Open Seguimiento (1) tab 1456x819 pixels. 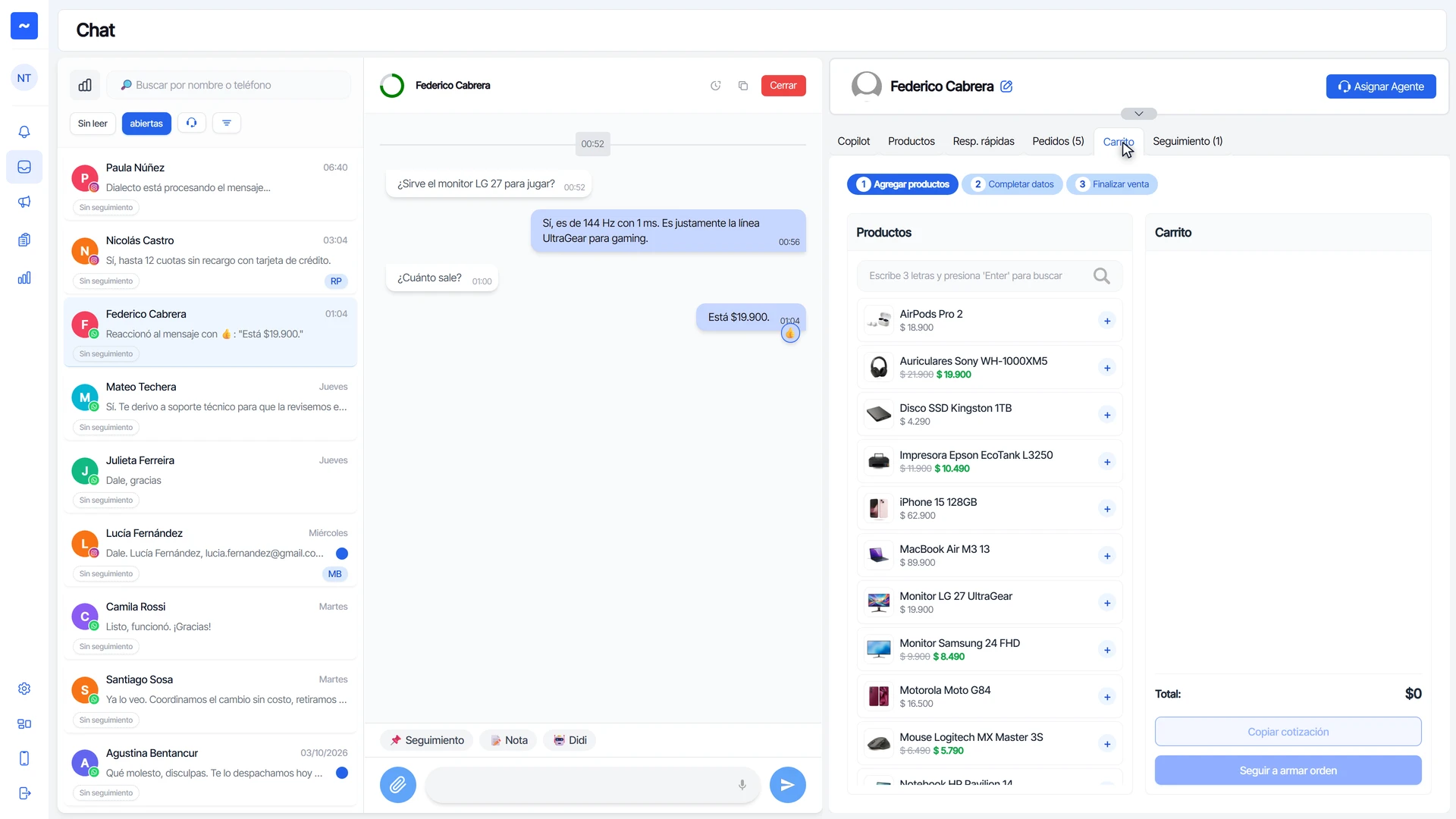[x=1188, y=141]
